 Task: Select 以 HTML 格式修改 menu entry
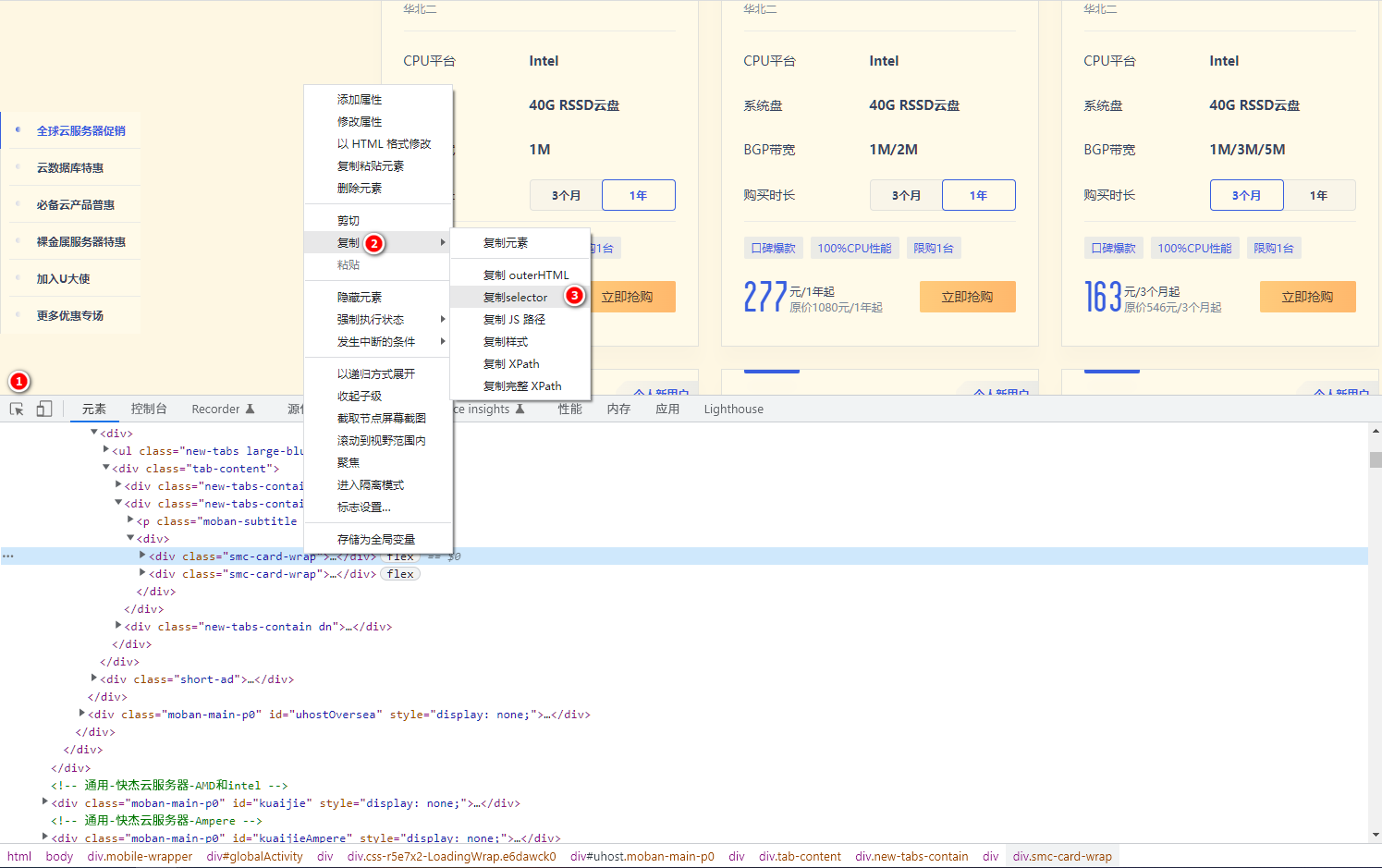[x=378, y=144]
